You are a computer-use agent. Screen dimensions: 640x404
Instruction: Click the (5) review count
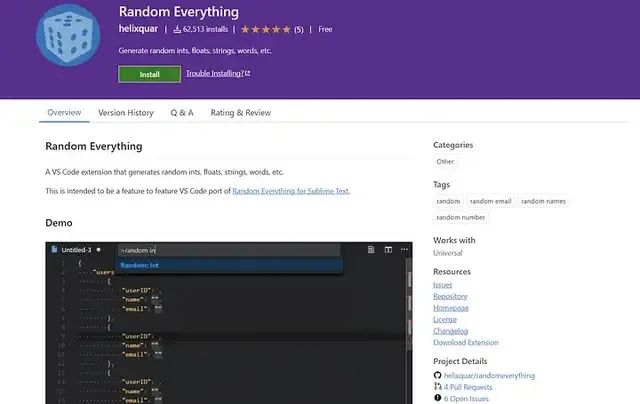coord(299,29)
